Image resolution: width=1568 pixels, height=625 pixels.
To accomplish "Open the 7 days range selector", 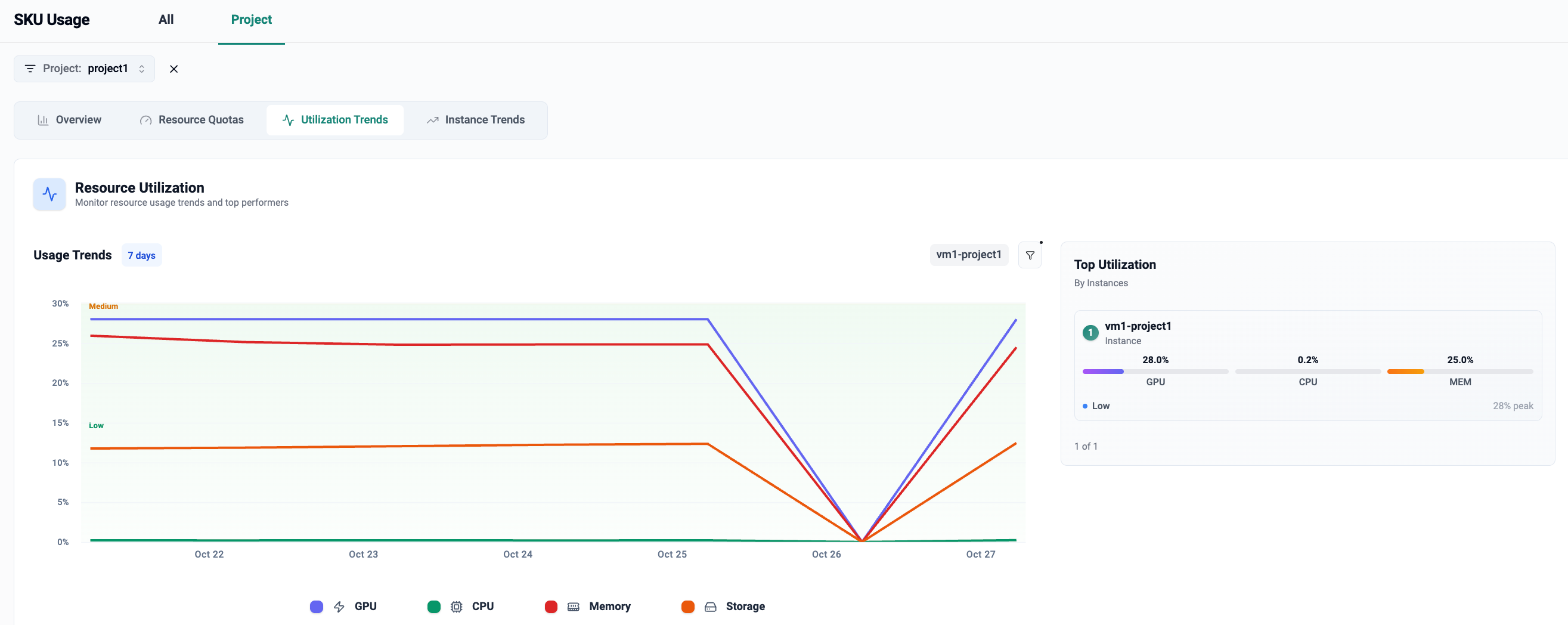I will tap(141, 255).
